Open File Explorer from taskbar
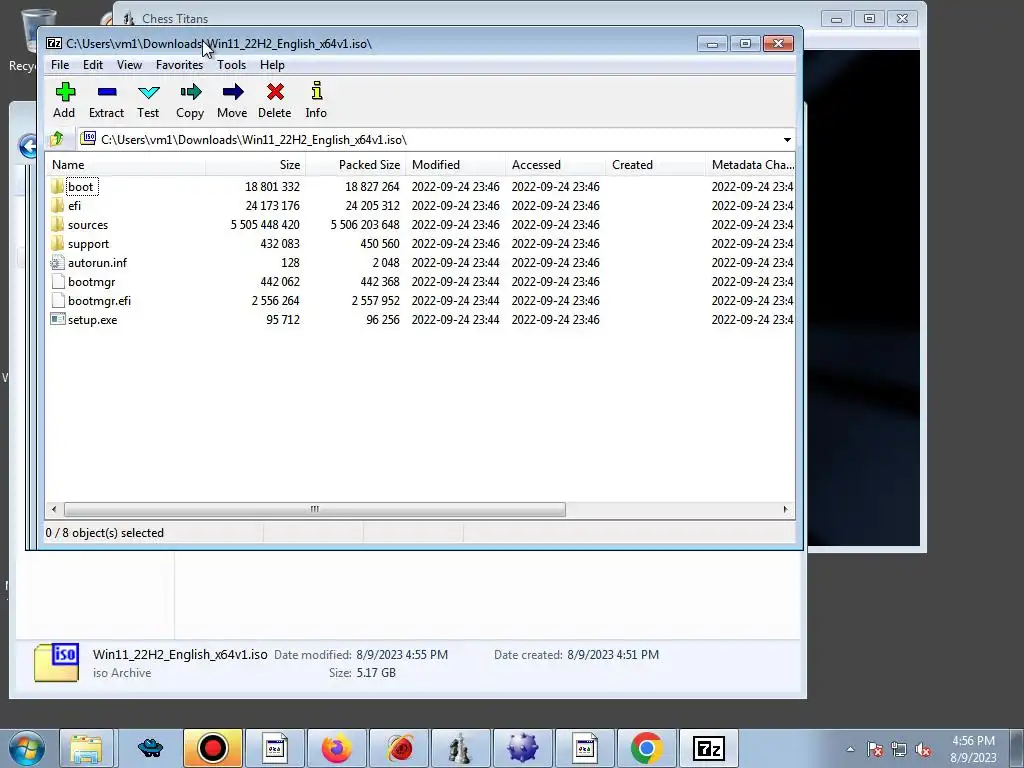The width and height of the screenshot is (1024, 768). pos(86,748)
